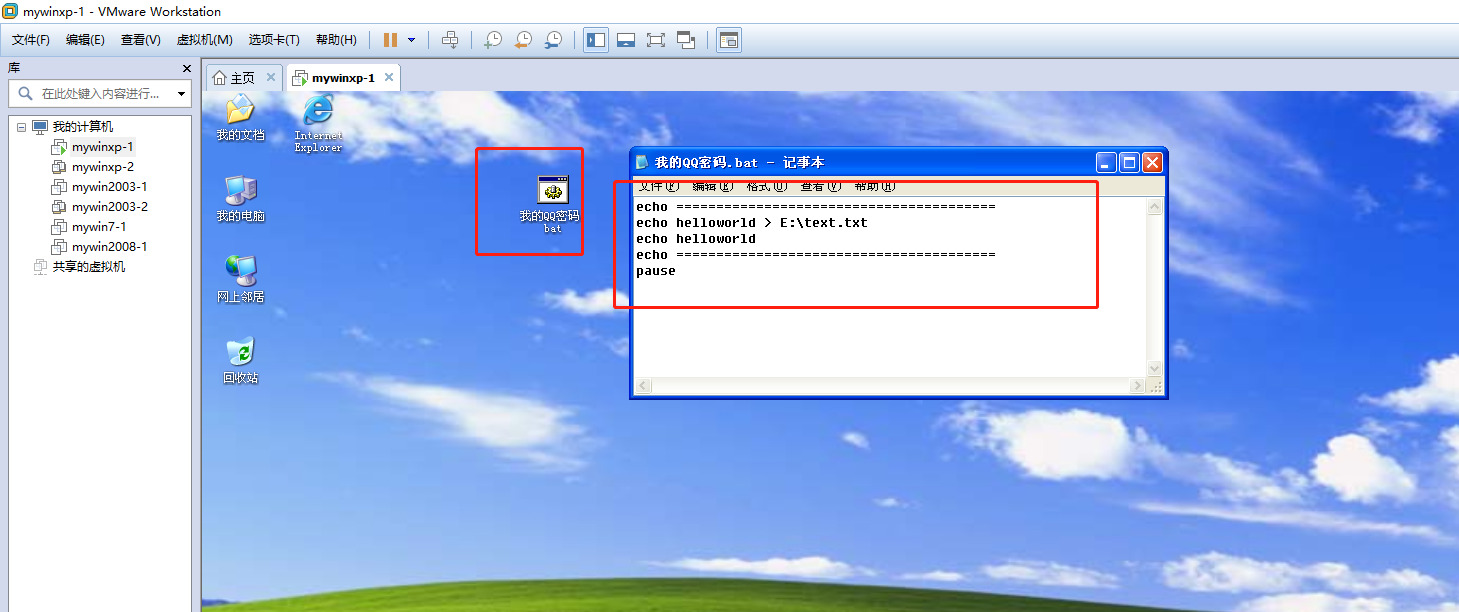The image size is (1459, 612).
Task: Open Notepad's 格式(O) menu
Action: pos(766,186)
